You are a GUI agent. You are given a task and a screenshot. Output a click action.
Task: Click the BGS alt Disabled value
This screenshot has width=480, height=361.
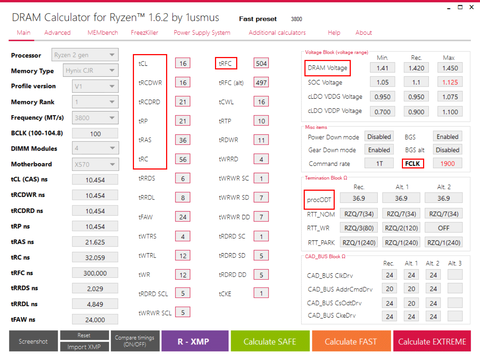[447, 150]
